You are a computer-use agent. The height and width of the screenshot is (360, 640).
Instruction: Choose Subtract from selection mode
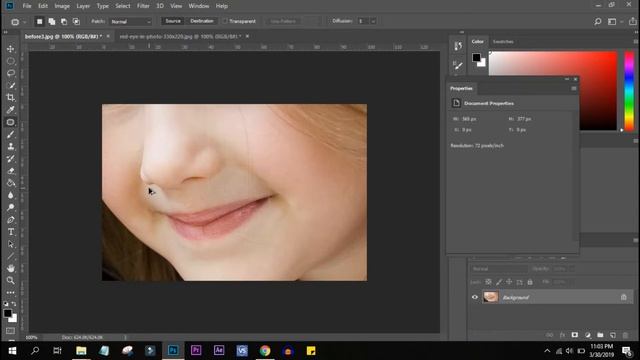[64, 22]
